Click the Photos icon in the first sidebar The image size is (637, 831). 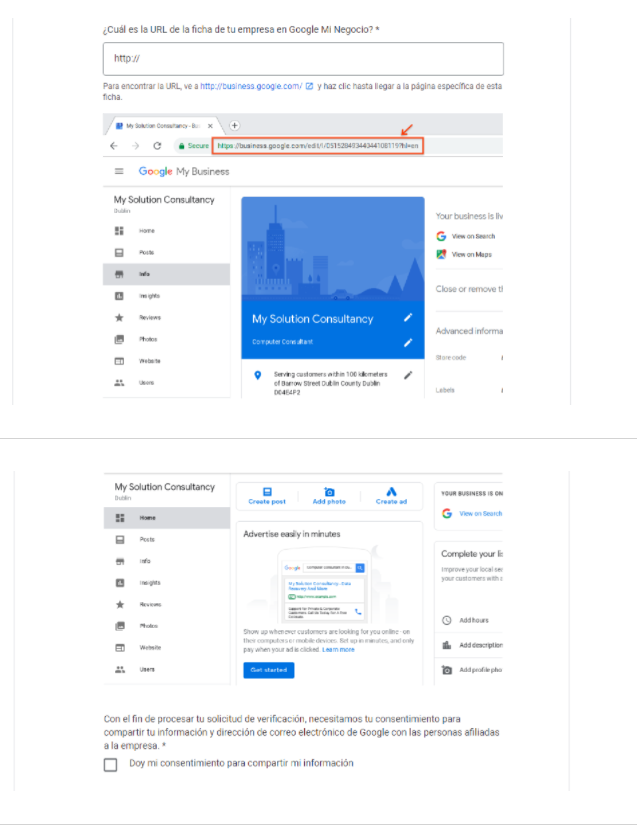click(119, 339)
